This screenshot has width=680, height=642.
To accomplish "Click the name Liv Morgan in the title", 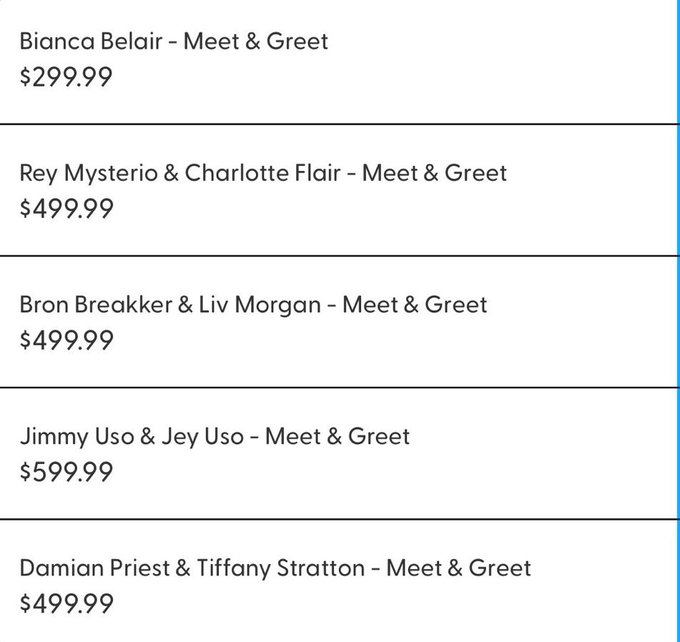I will pos(259,305).
